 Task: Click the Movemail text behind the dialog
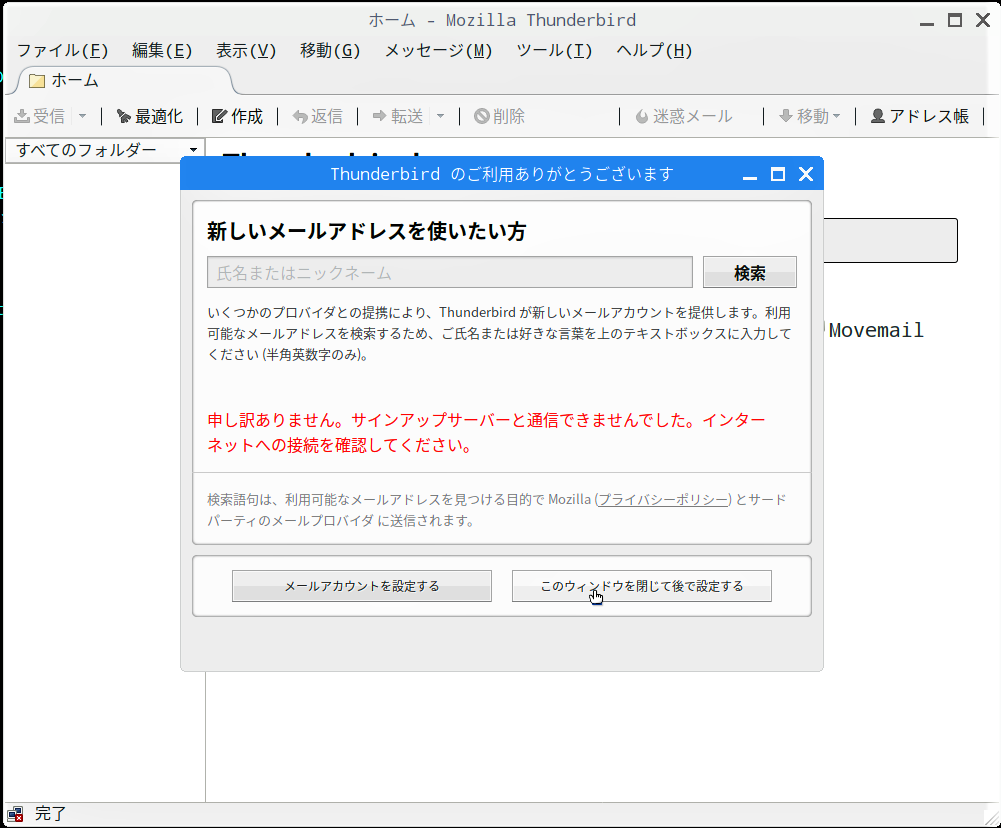876,330
